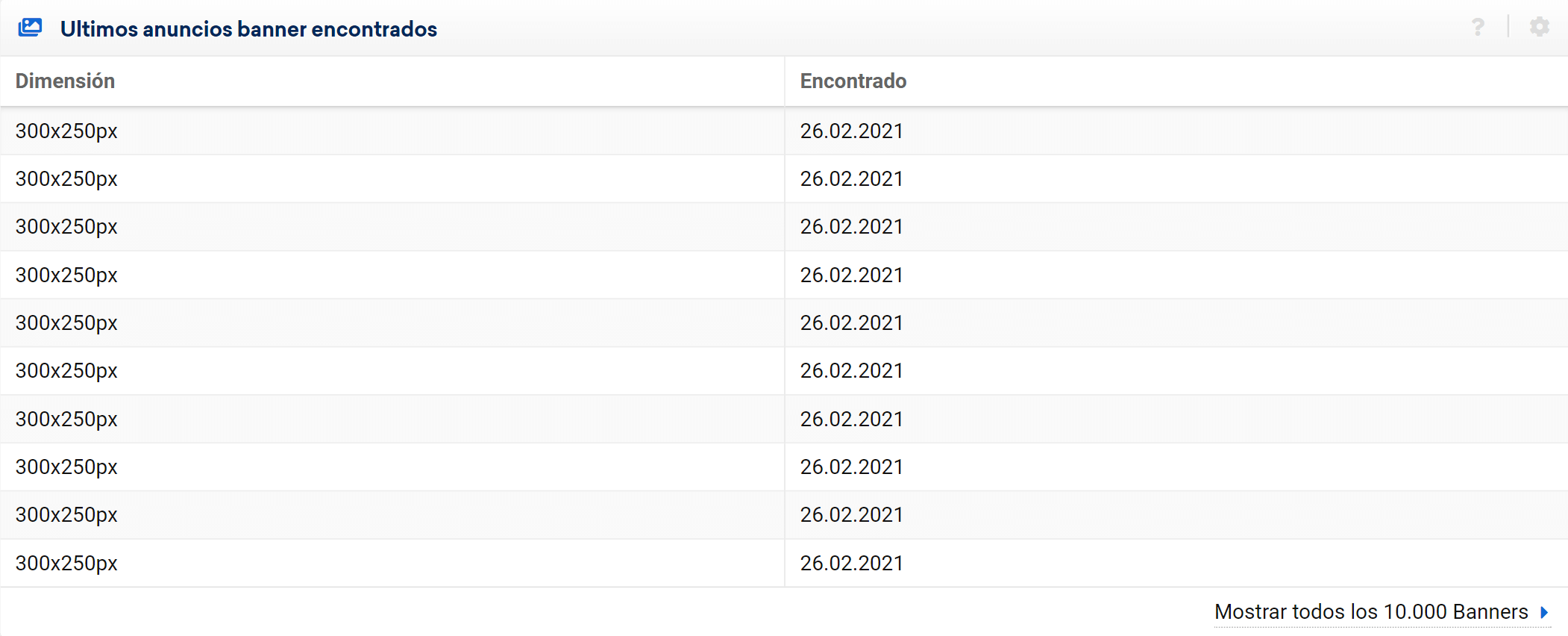
Task: Click the 'Ultimos anuncios banner encontrados' title
Action: pyautogui.click(x=248, y=29)
